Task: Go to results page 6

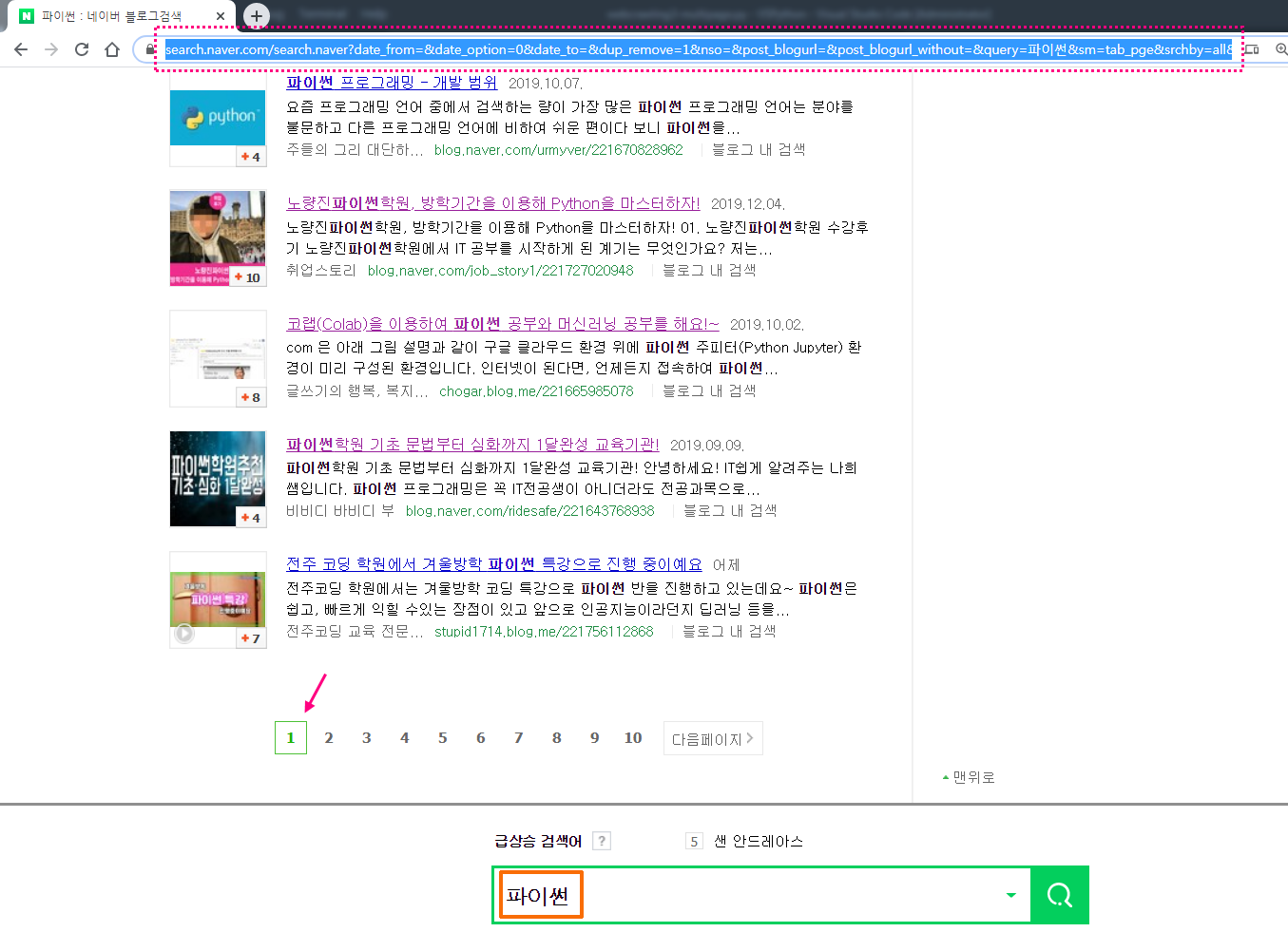Action: point(481,738)
